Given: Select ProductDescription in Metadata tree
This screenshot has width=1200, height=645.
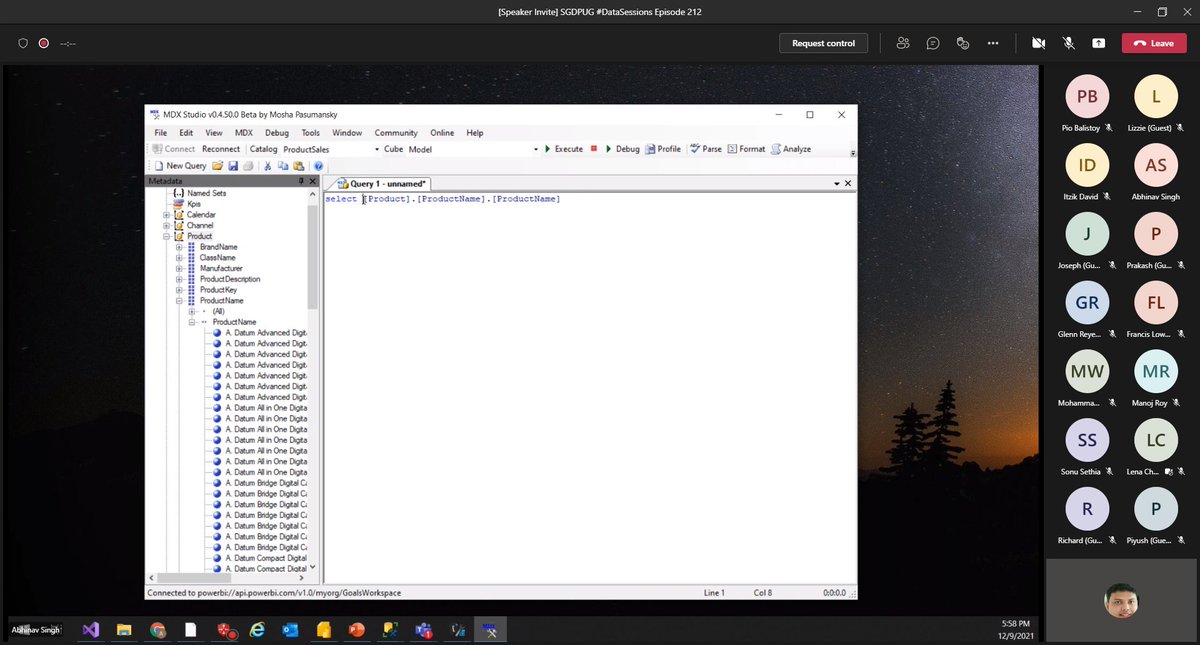Looking at the screenshot, I should [229, 279].
